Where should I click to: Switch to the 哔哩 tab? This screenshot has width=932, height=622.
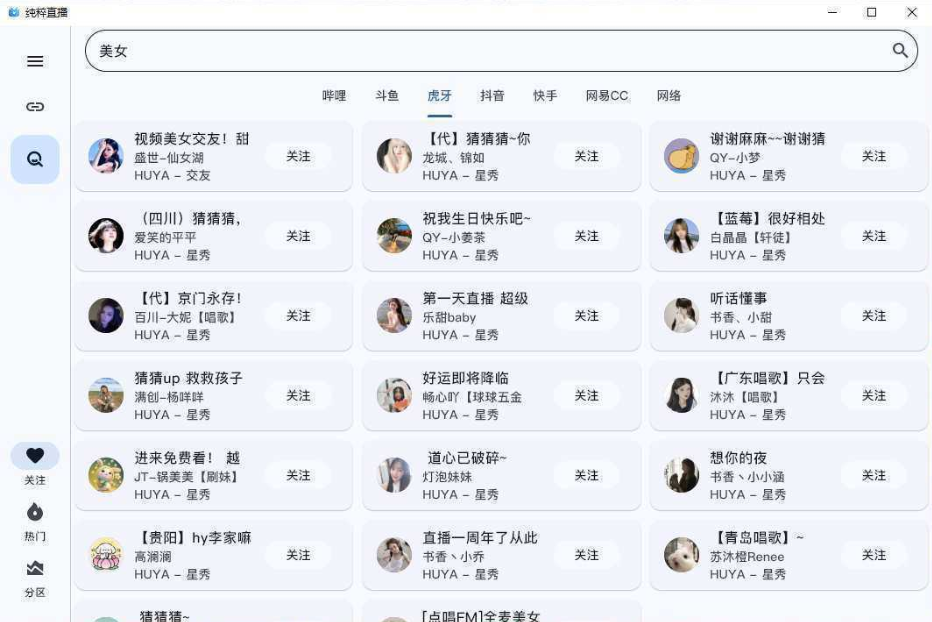(334, 96)
